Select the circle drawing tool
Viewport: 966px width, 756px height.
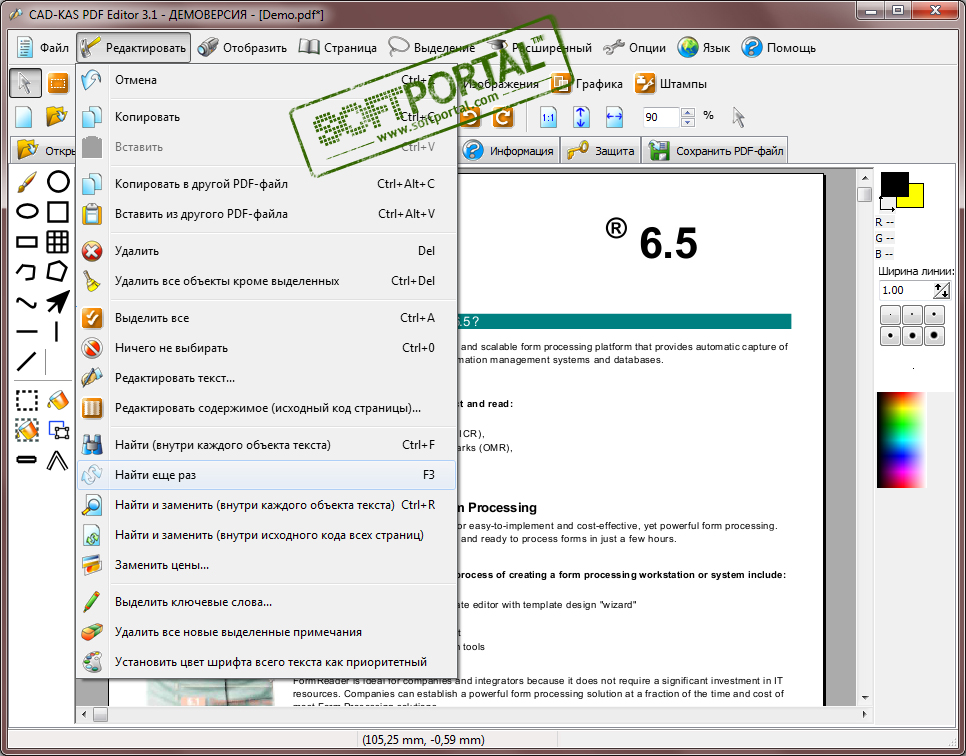pos(58,182)
